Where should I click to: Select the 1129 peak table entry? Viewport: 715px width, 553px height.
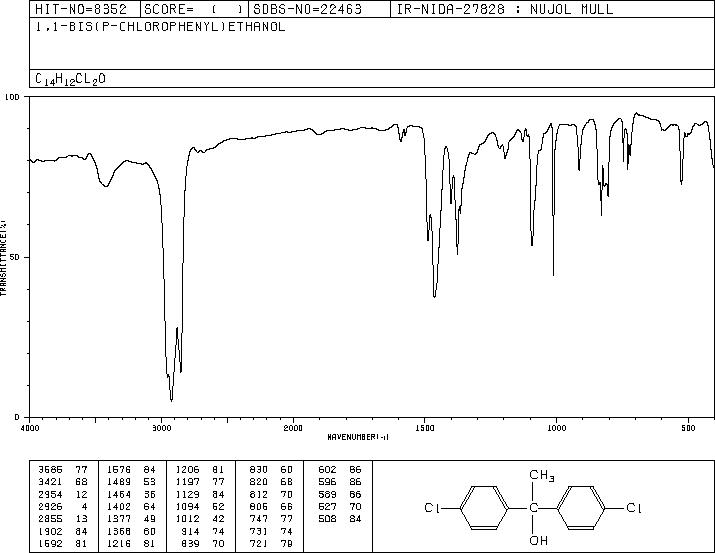pyautogui.click(x=200, y=494)
